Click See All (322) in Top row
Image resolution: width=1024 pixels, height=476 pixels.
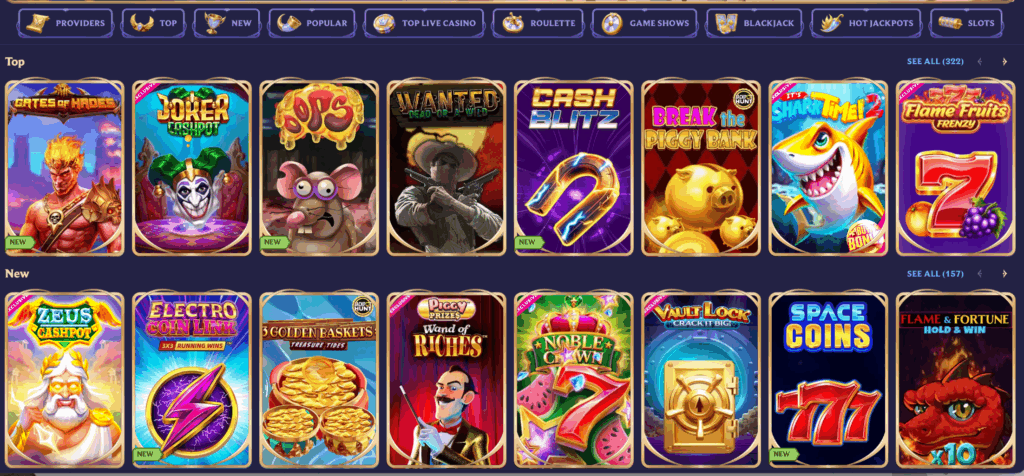click(x=935, y=61)
